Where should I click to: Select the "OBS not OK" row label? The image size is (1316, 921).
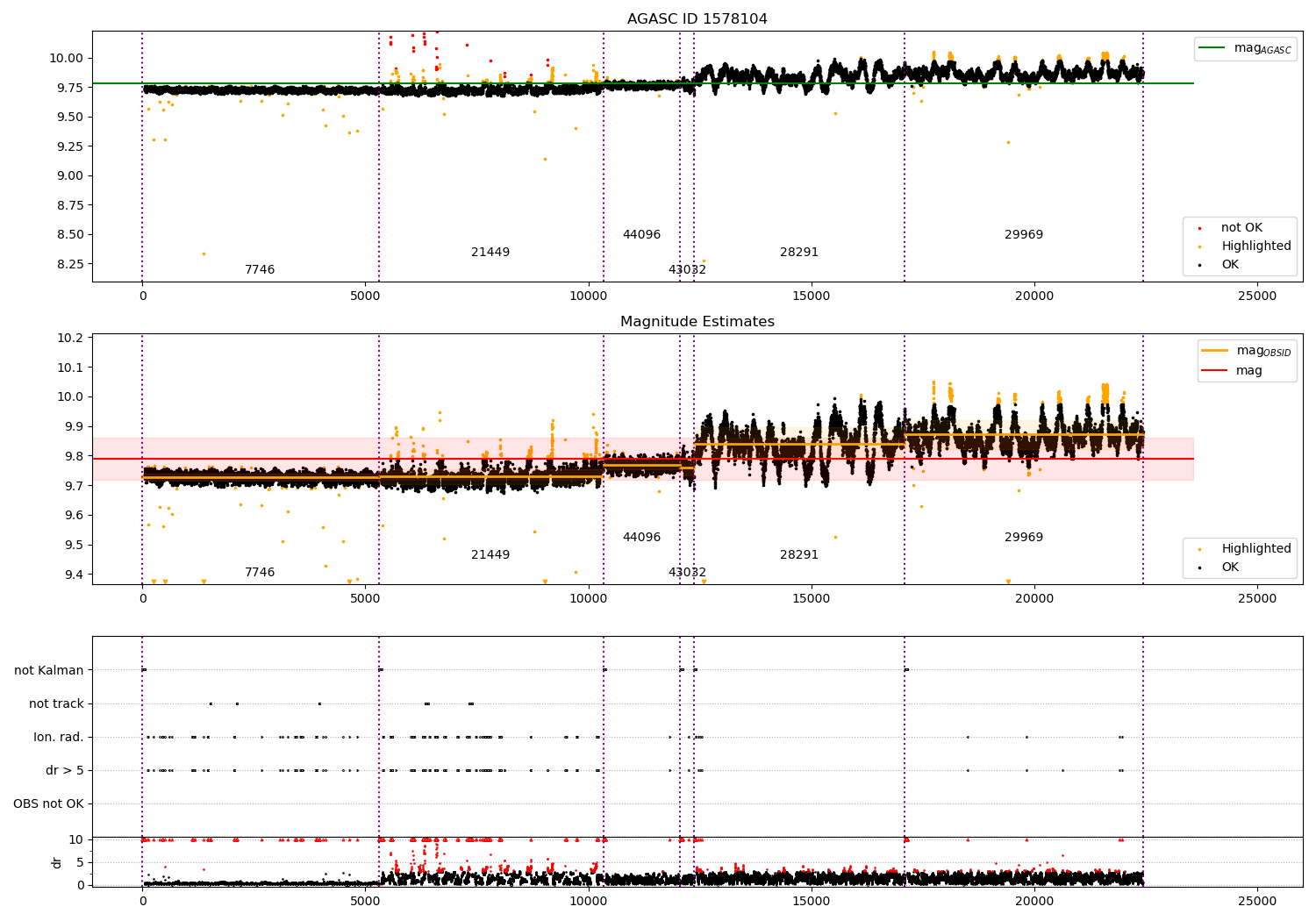(49, 804)
